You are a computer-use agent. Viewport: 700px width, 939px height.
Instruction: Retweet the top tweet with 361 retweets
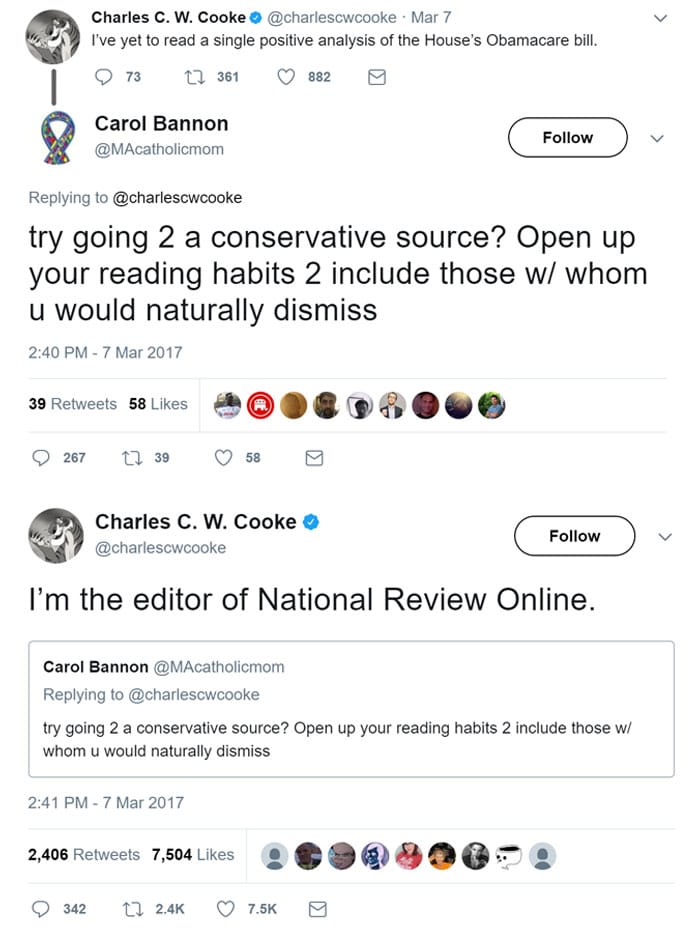(x=195, y=77)
